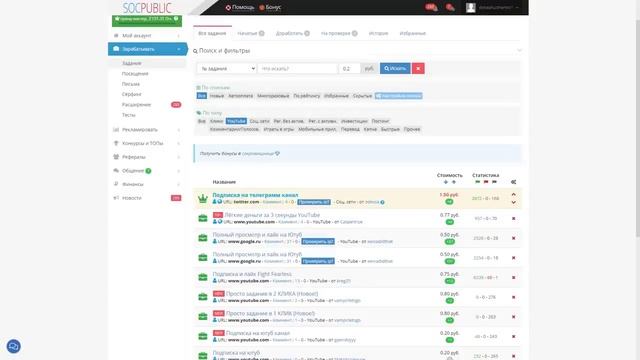The image size is (640, 360).
Task: Toggle the 'Клики' type filter
Action: (216, 121)
